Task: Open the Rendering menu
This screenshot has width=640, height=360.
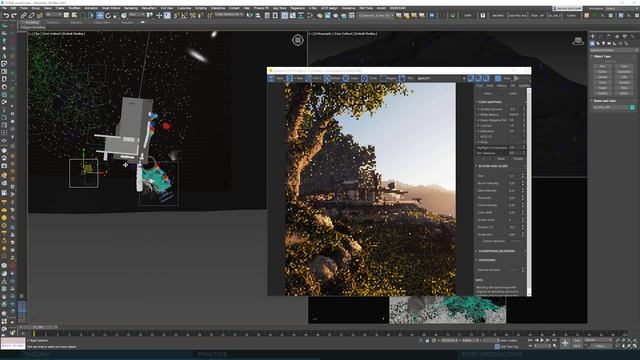Action: click(x=131, y=8)
